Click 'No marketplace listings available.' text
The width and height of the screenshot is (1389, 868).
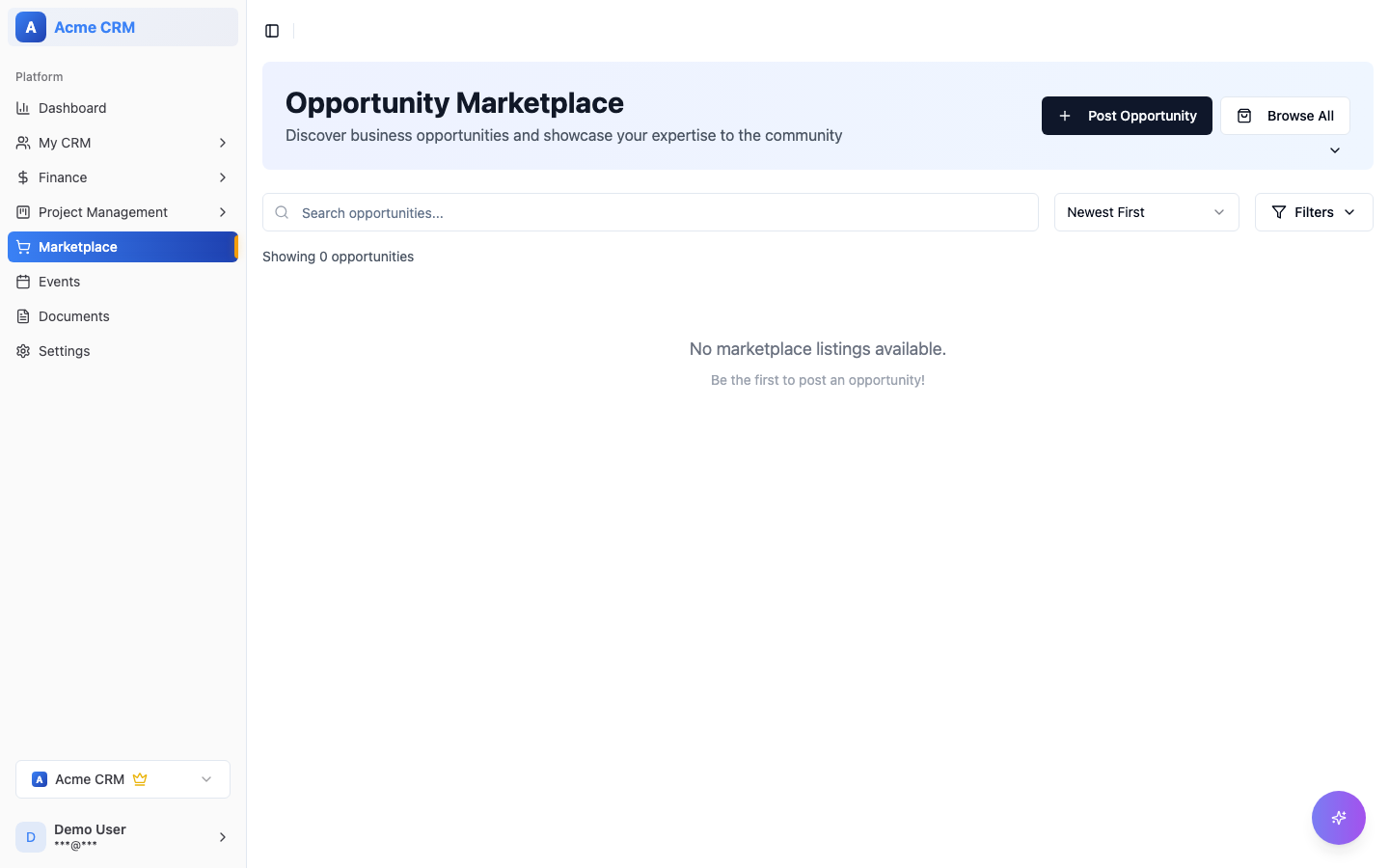tap(818, 349)
